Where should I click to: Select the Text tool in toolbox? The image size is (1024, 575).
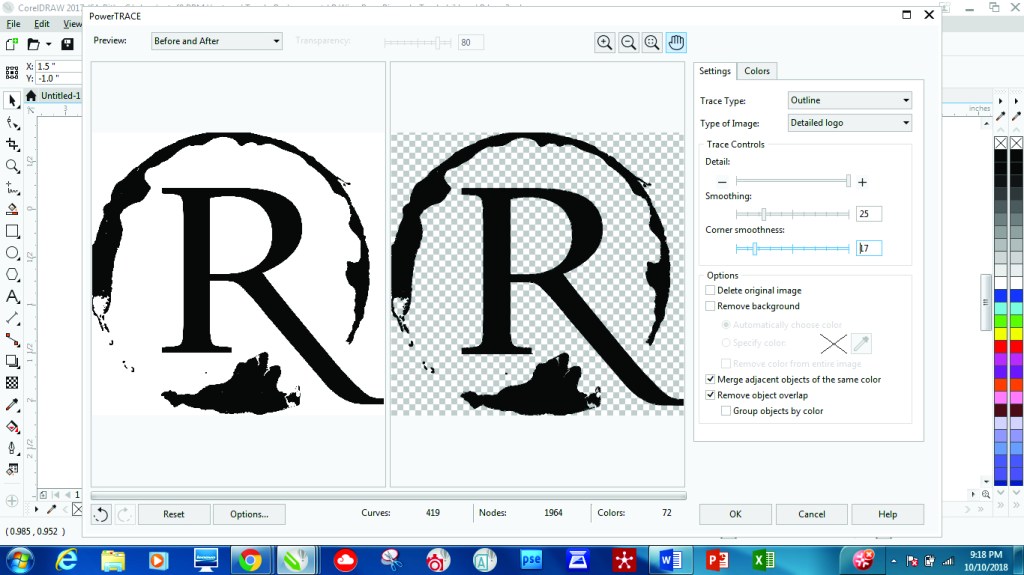pyautogui.click(x=13, y=297)
